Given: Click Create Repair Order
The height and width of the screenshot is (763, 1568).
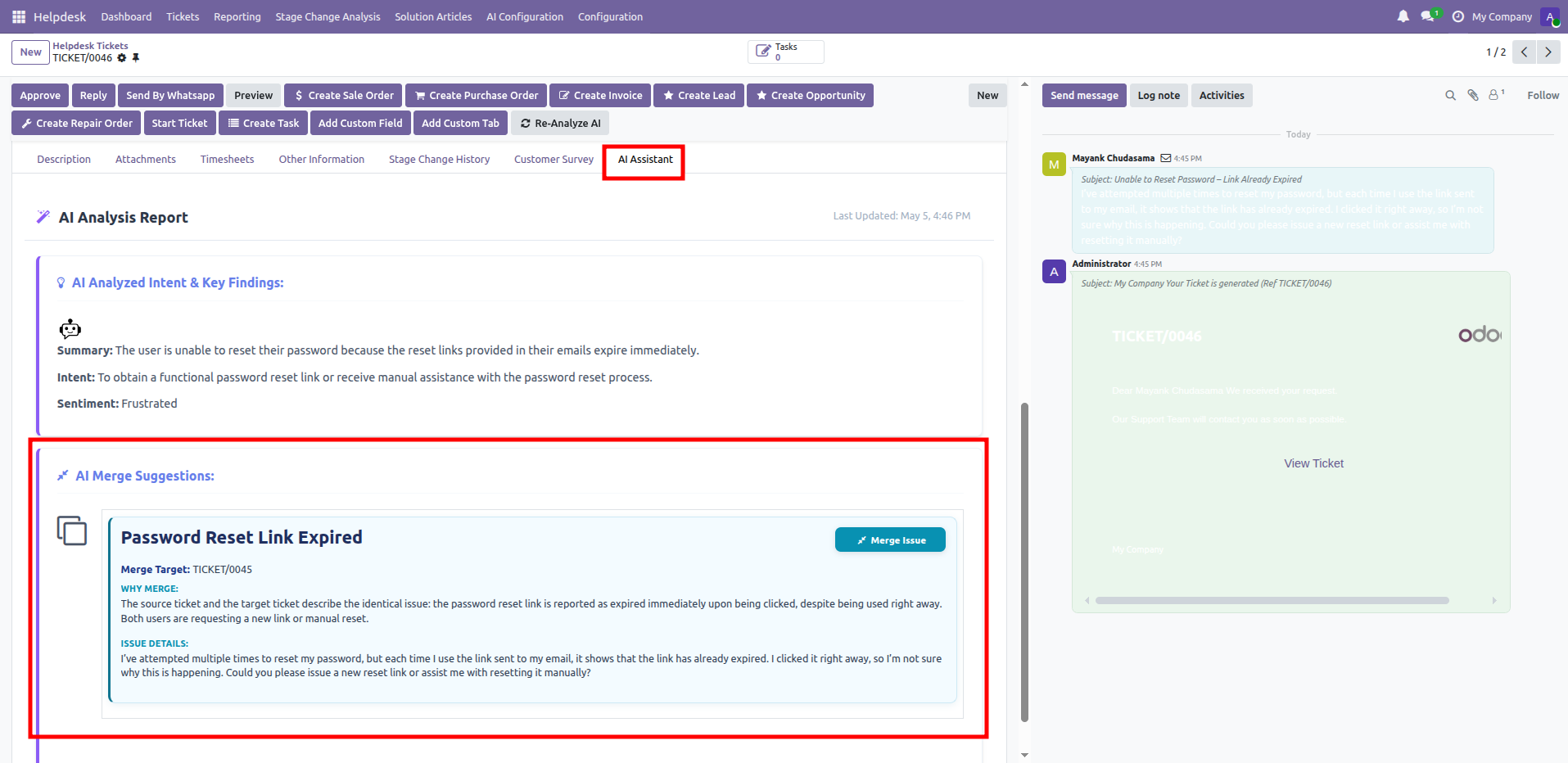Looking at the screenshot, I should point(76,123).
